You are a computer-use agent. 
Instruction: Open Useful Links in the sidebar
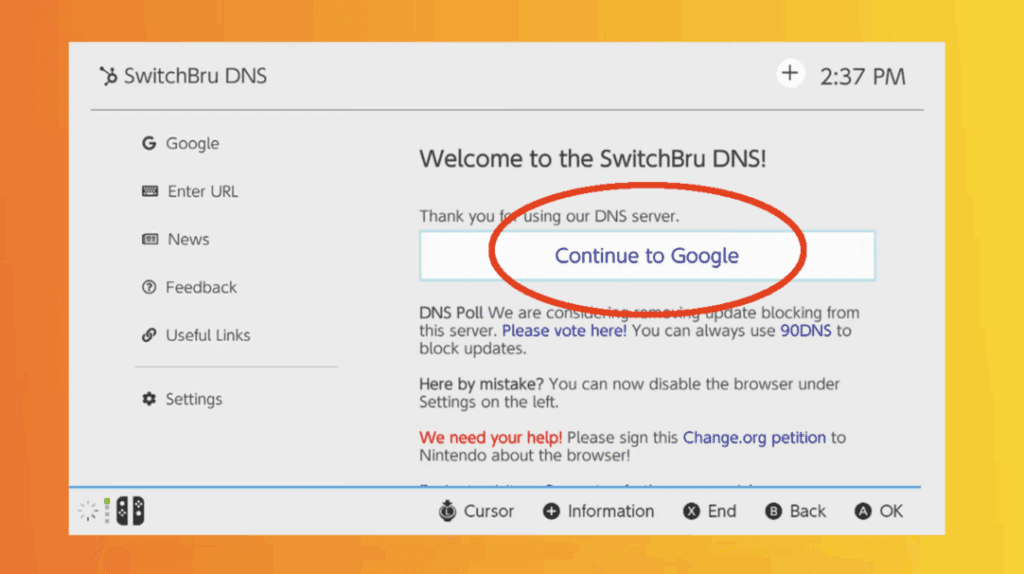196,335
